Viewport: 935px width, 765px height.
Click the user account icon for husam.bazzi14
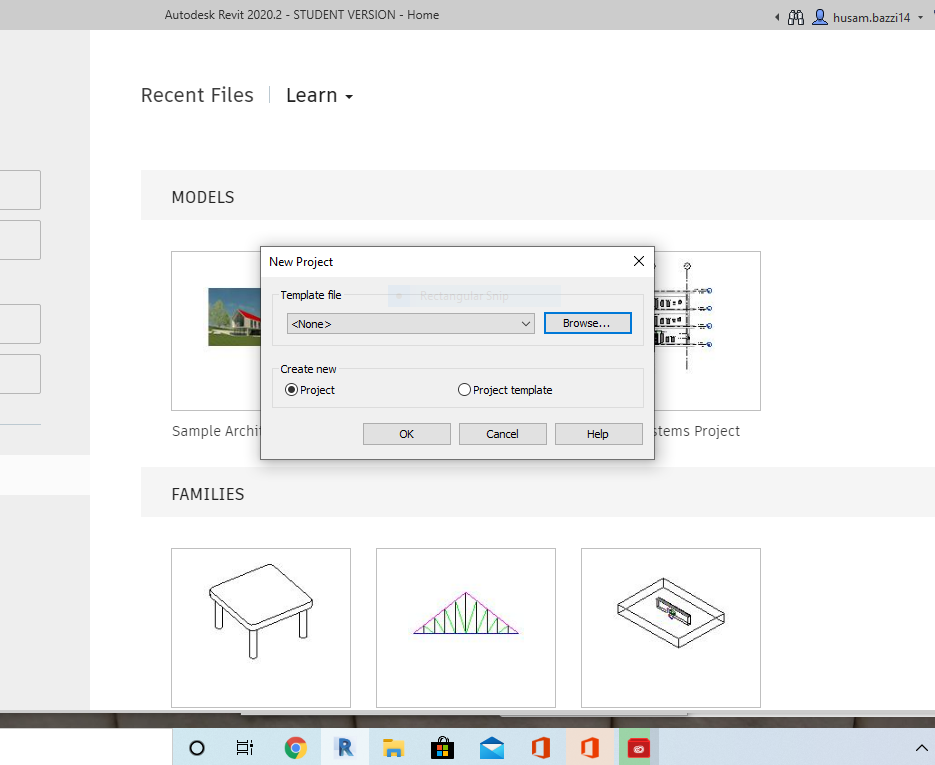pos(821,17)
